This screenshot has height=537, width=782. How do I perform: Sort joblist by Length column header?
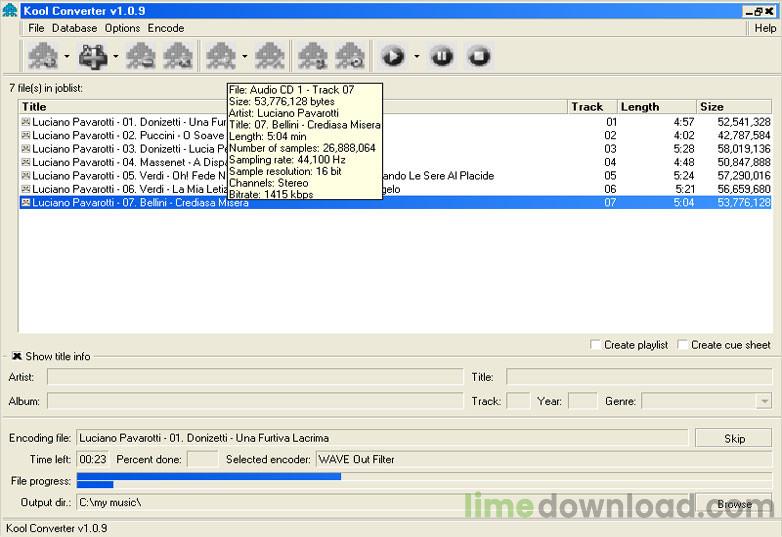[x=656, y=107]
